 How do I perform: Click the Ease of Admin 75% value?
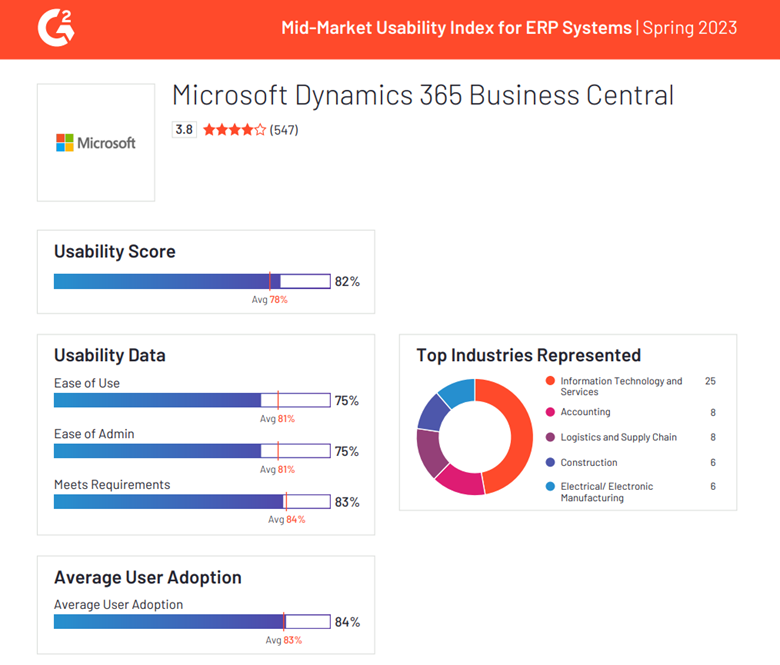pyautogui.click(x=347, y=451)
